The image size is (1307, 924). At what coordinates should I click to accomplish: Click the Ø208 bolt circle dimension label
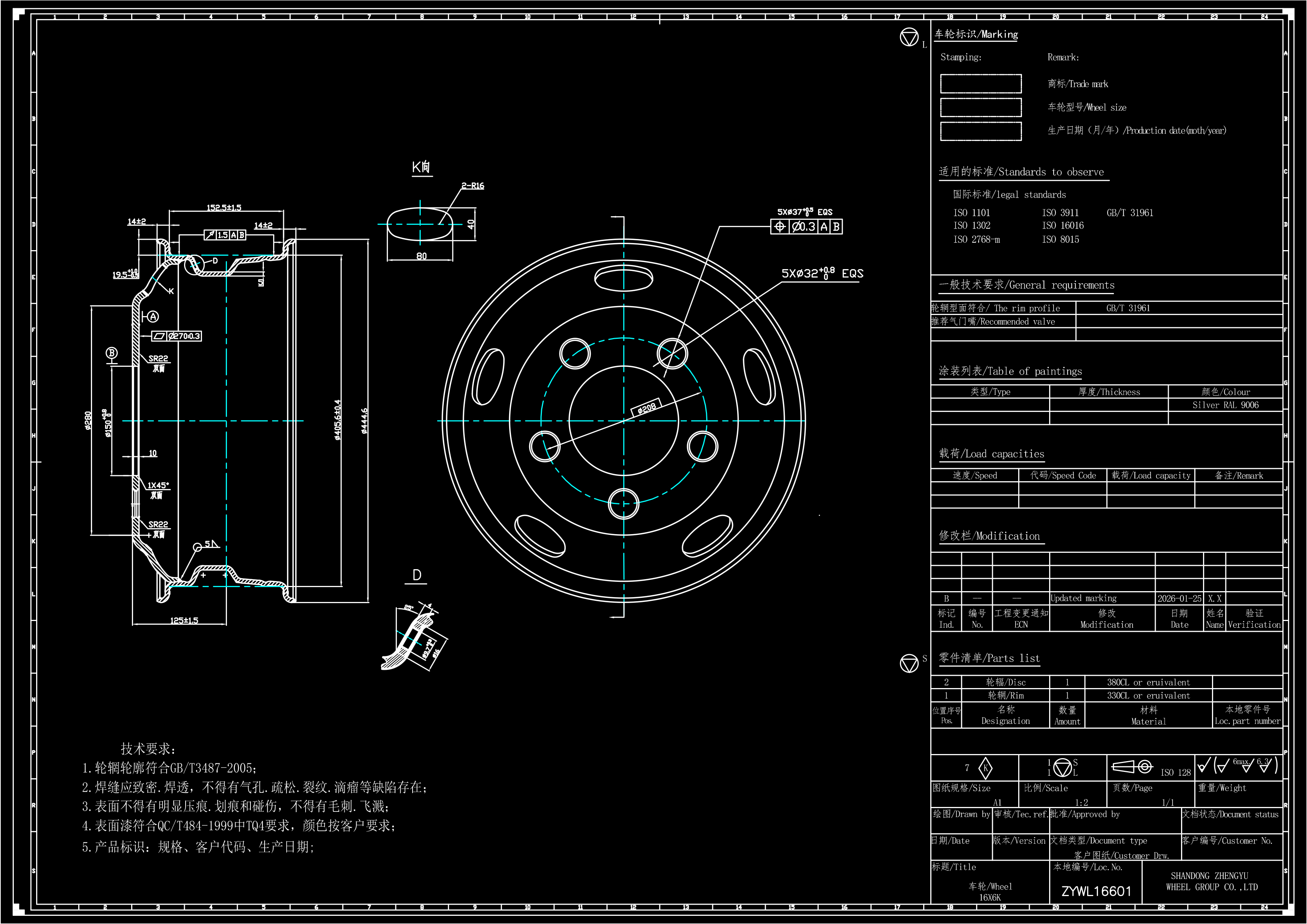(646, 407)
